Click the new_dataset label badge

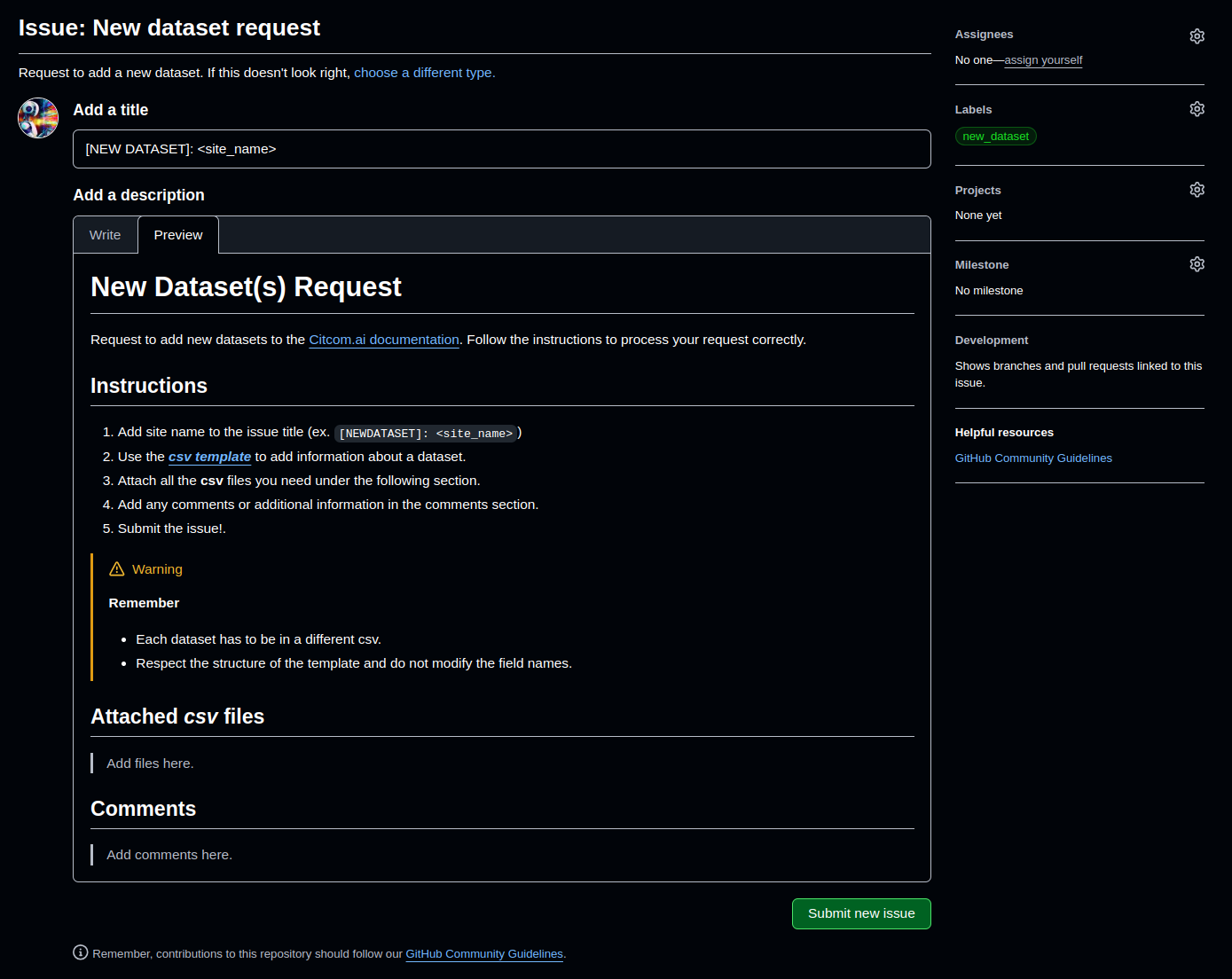(995, 137)
